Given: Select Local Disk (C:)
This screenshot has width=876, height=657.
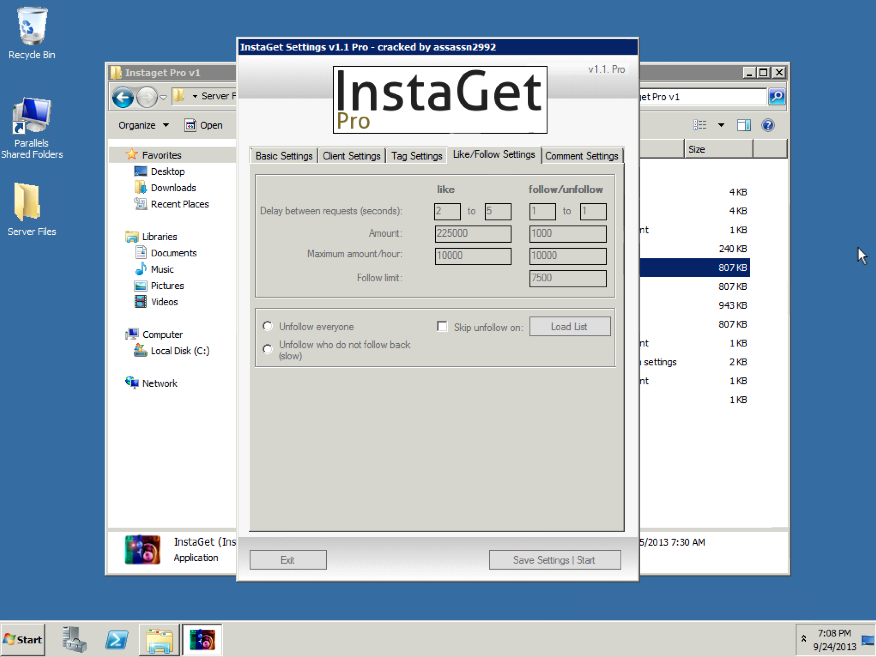Looking at the screenshot, I should 180,351.
